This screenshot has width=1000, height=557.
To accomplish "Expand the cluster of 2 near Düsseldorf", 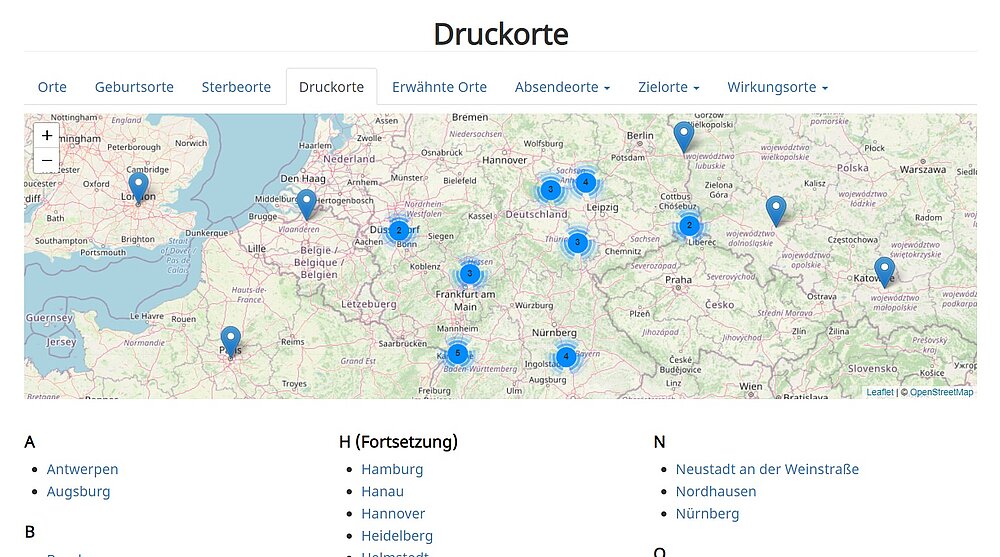I will (398, 230).
